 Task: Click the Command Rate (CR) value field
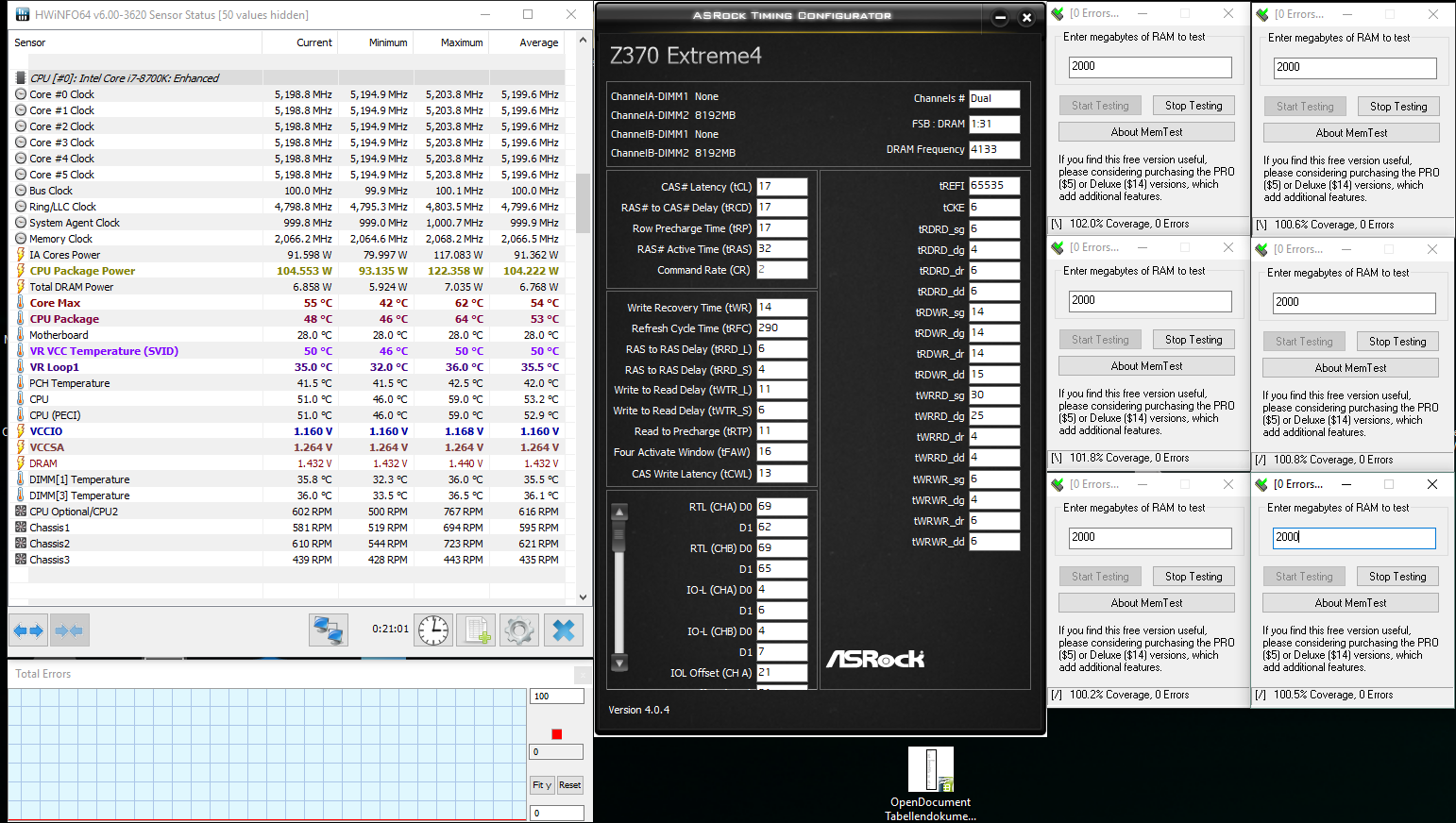pos(782,270)
